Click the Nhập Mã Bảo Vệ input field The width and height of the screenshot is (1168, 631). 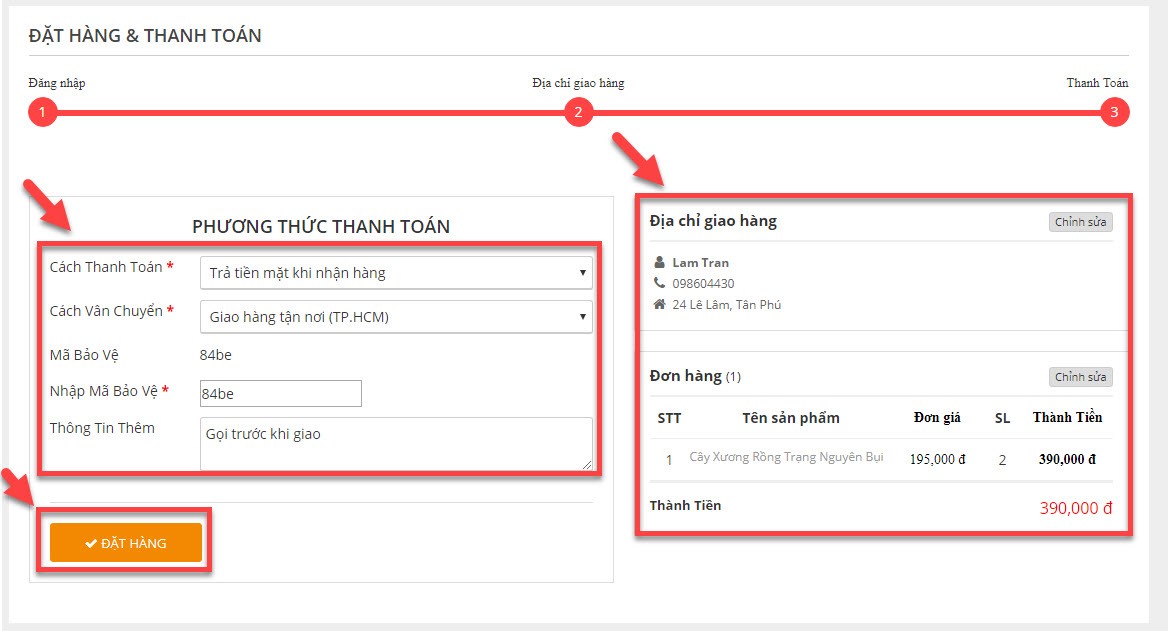click(x=281, y=393)
